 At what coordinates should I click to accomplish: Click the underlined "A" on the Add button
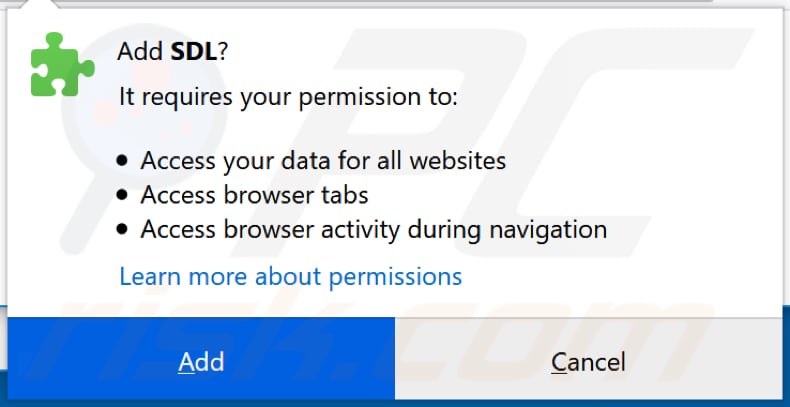185,361
